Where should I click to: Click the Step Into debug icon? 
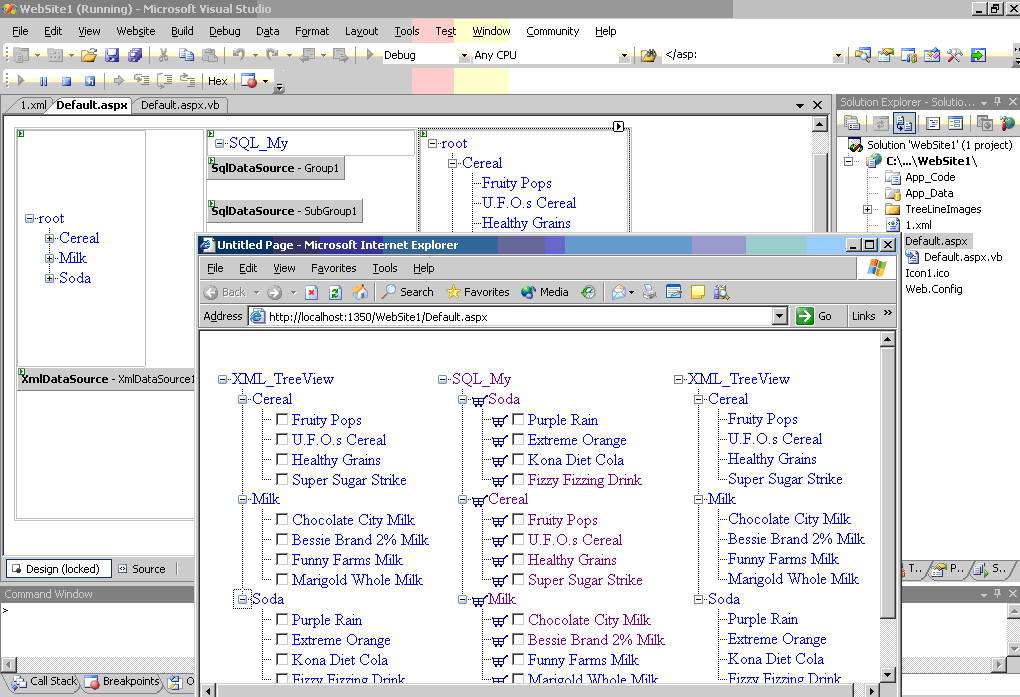click(141, 81)
